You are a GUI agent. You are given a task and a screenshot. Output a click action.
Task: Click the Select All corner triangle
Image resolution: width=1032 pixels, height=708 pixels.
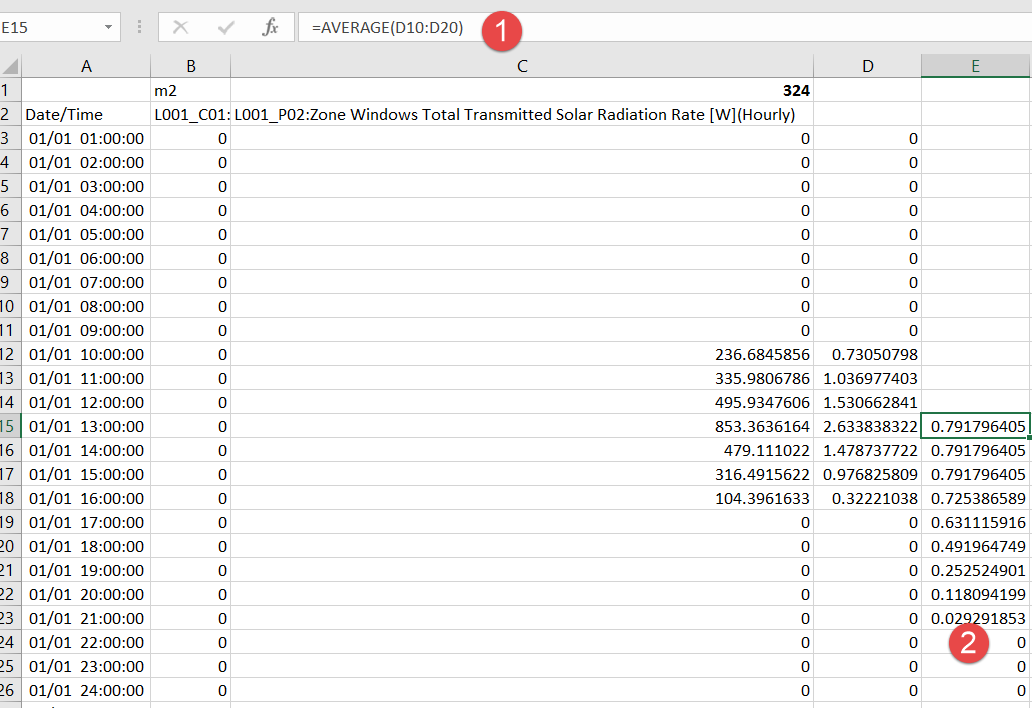pos(11,66)
